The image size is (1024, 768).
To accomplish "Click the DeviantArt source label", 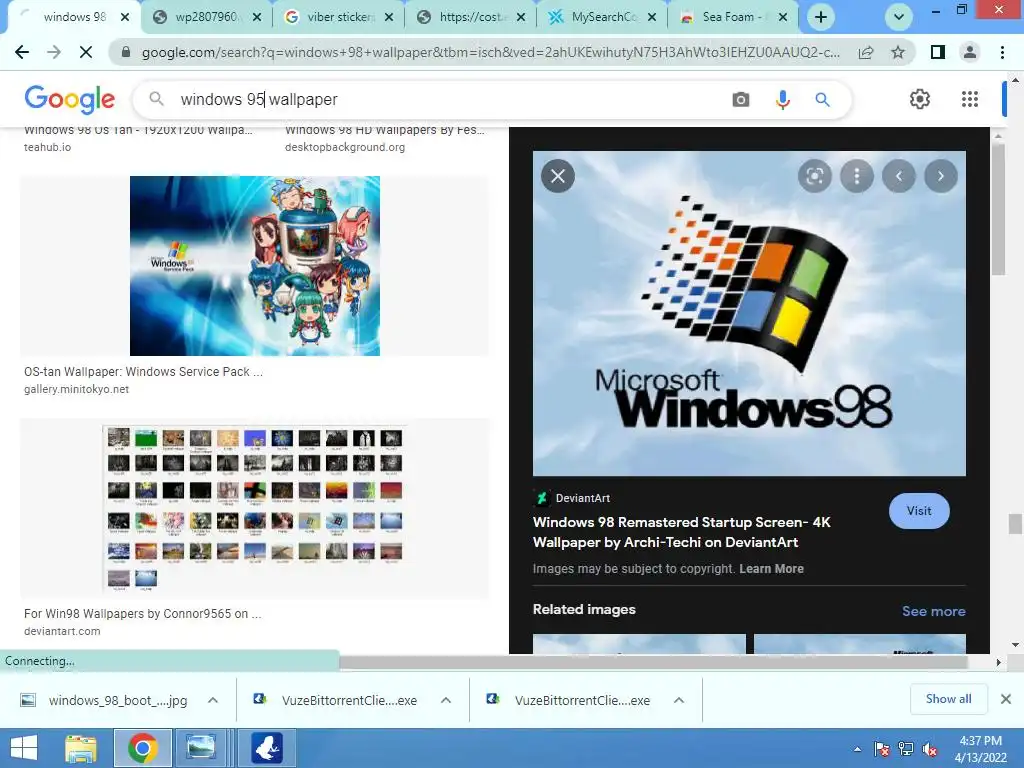I will click(x=583, y=498).
